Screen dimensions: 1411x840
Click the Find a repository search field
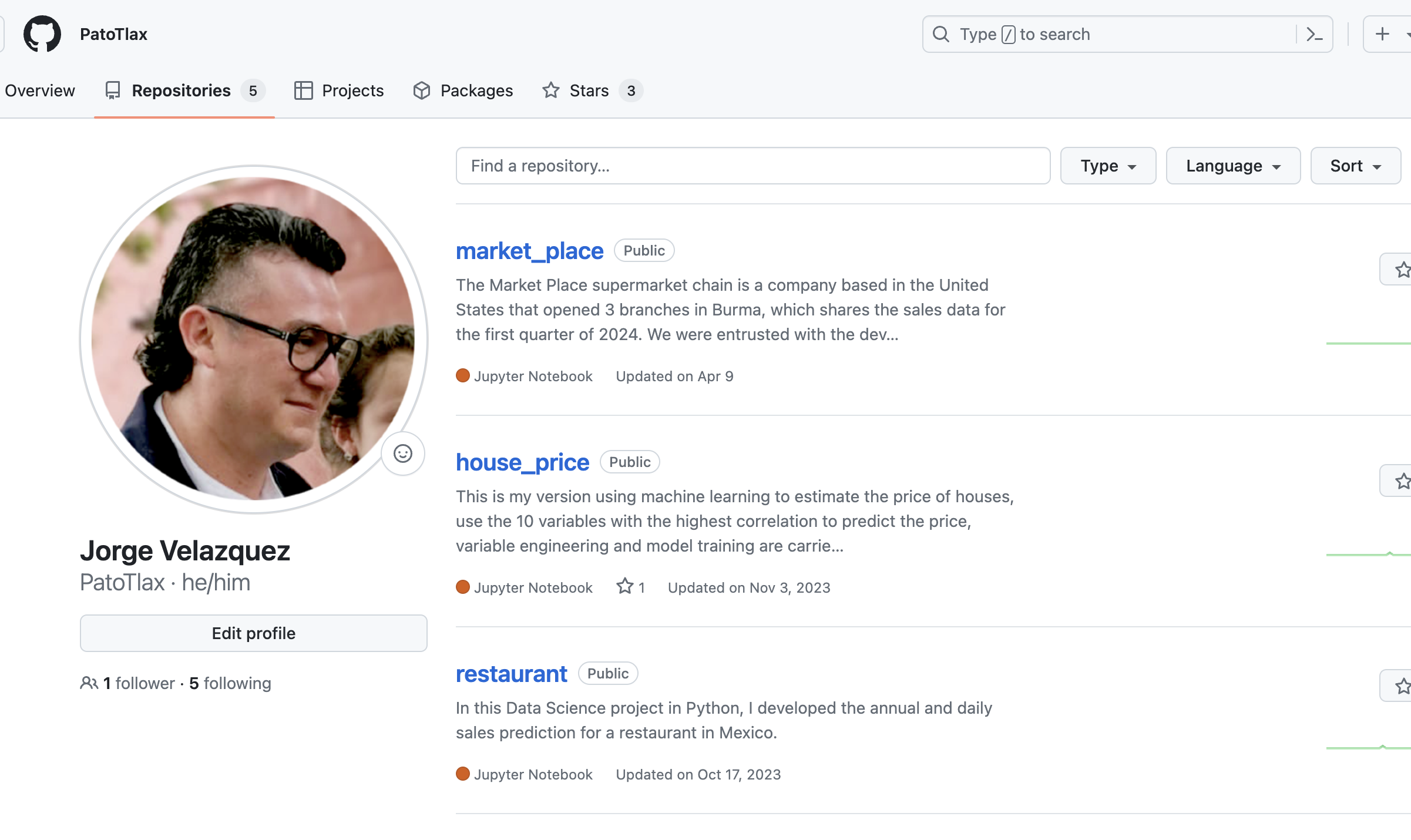753,166
